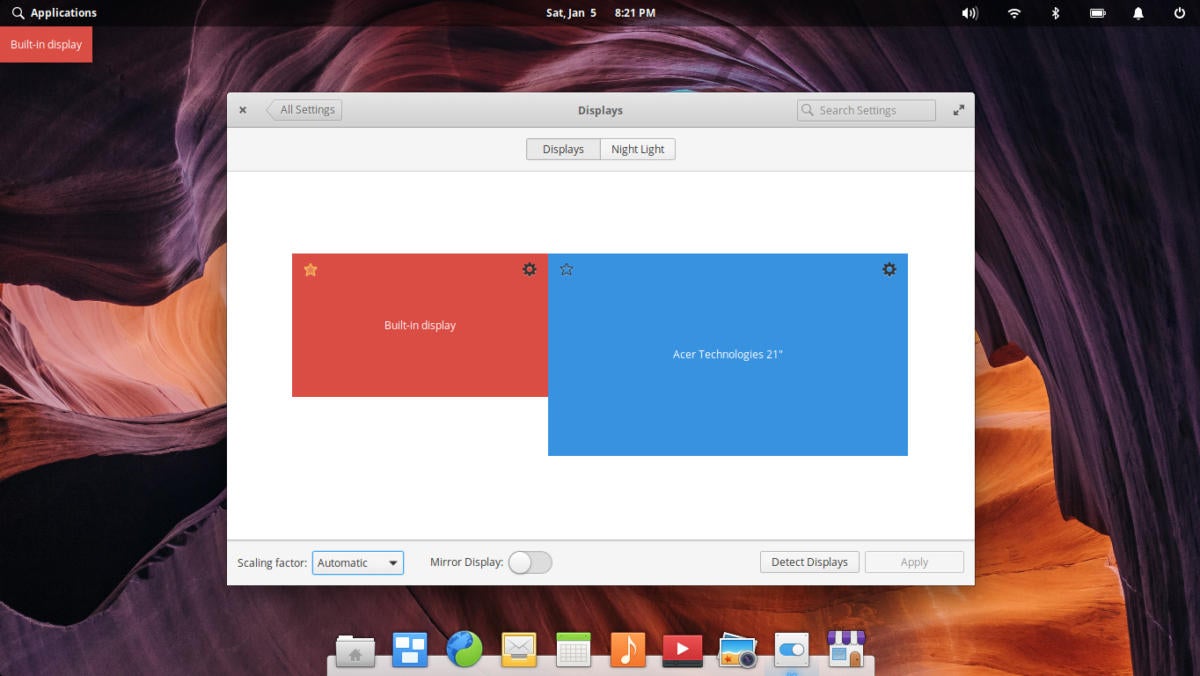Image resolution: width=1200 pixels, height=676 pixels.
Task: Select the red Built-in display rectangle
Action: click(420, 325)
